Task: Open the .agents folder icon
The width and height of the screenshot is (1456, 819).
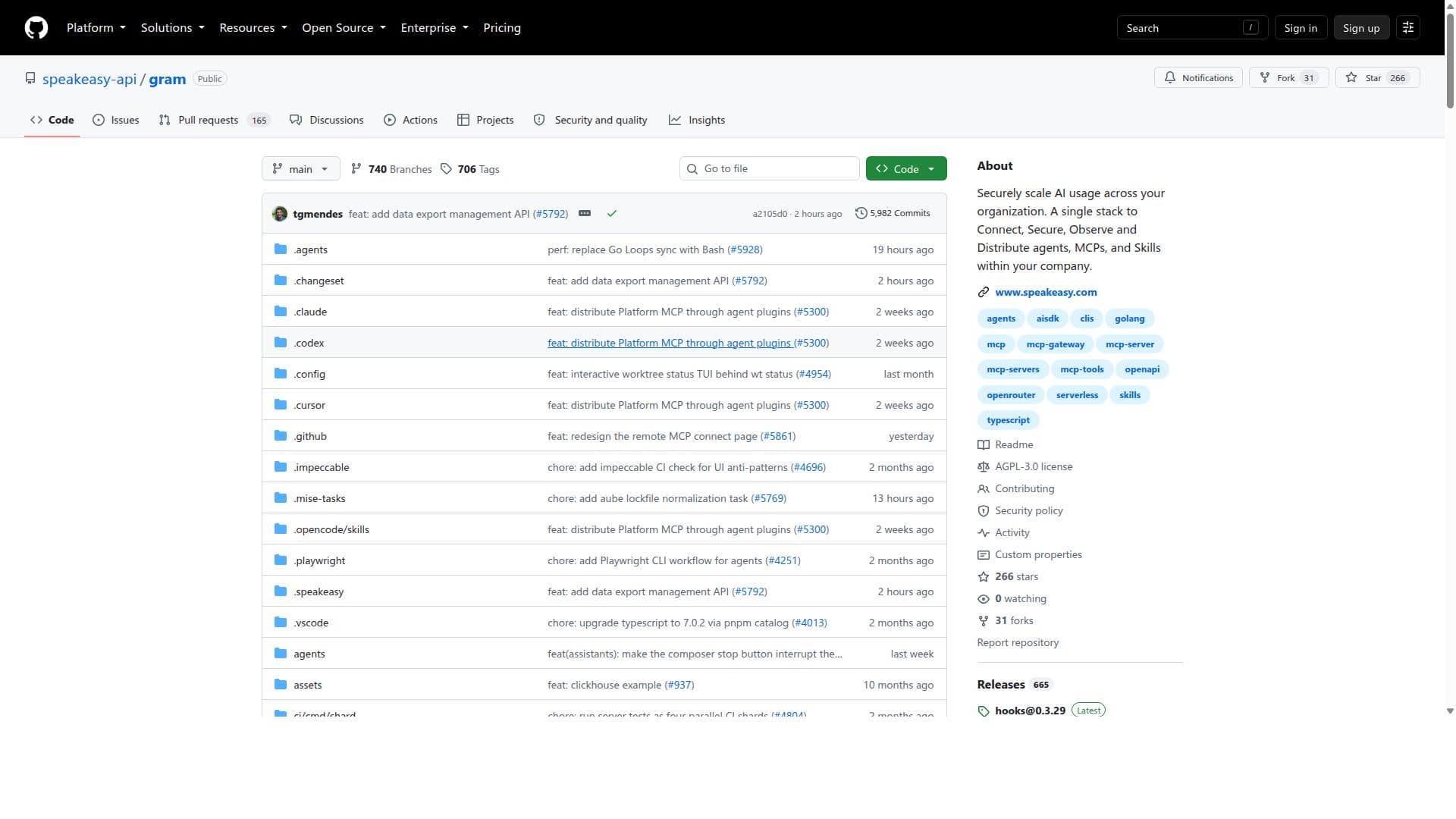Action: tap(281, 249)
